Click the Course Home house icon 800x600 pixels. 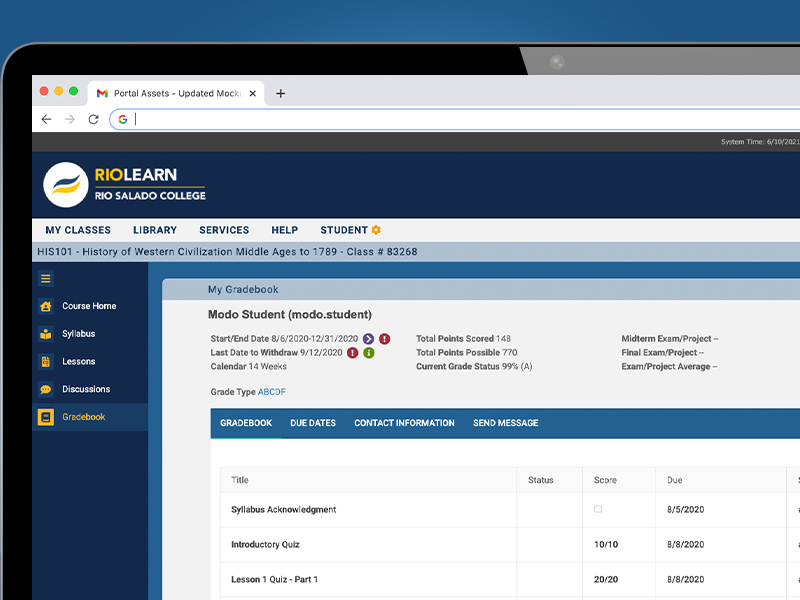[45, 306]
